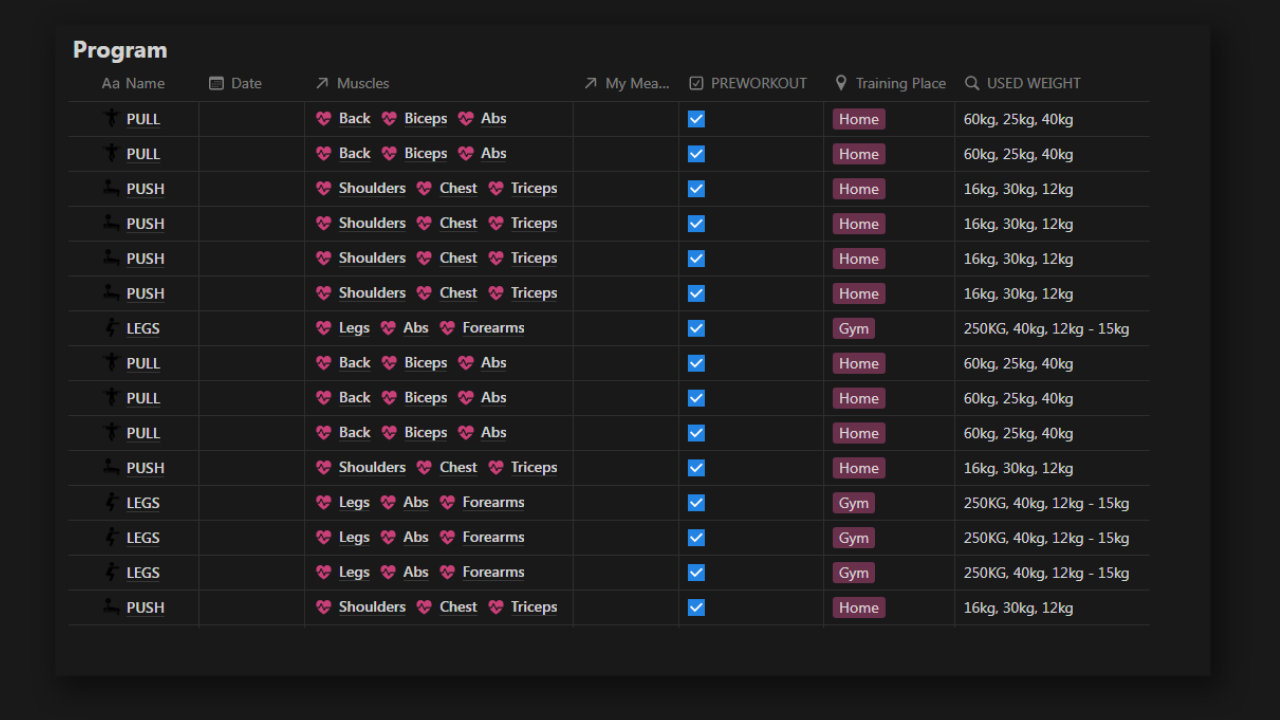This screenshot has width=1280, height=720.
Task: Select the Home tag in the first row
Action: pos(859,119)
